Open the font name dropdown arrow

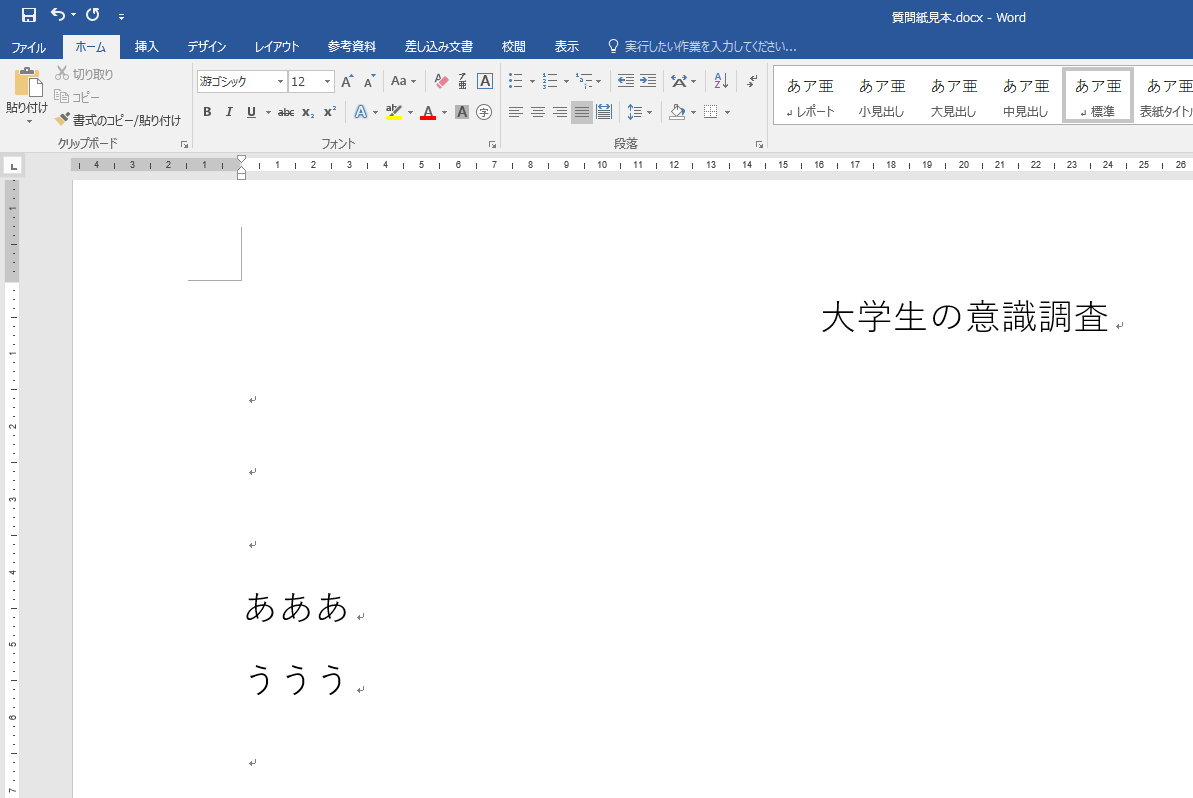tap(280, 81)
